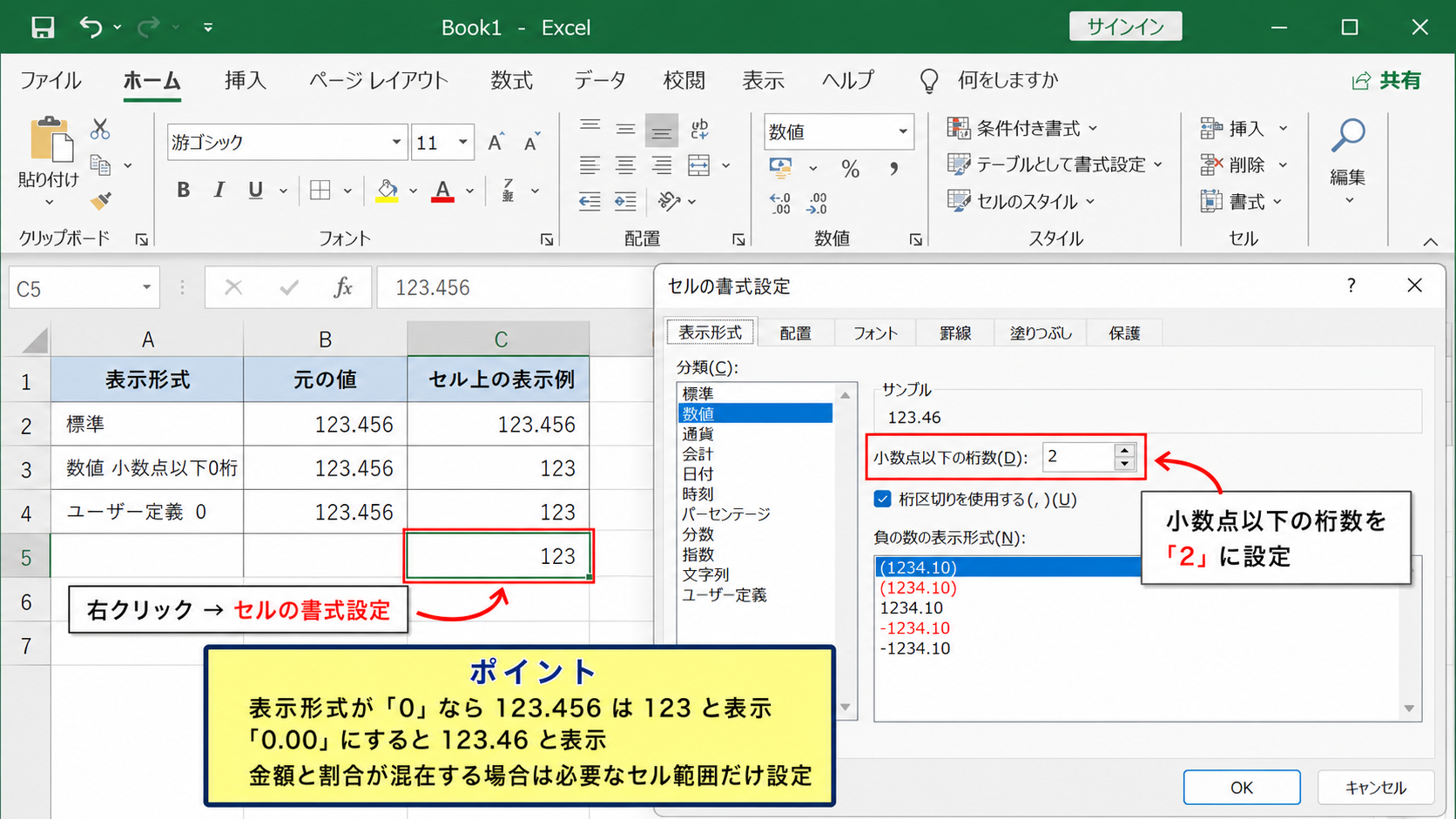Click the Copy icon in clipboard group
1456x819 pixels.
[x=101, y=164]
